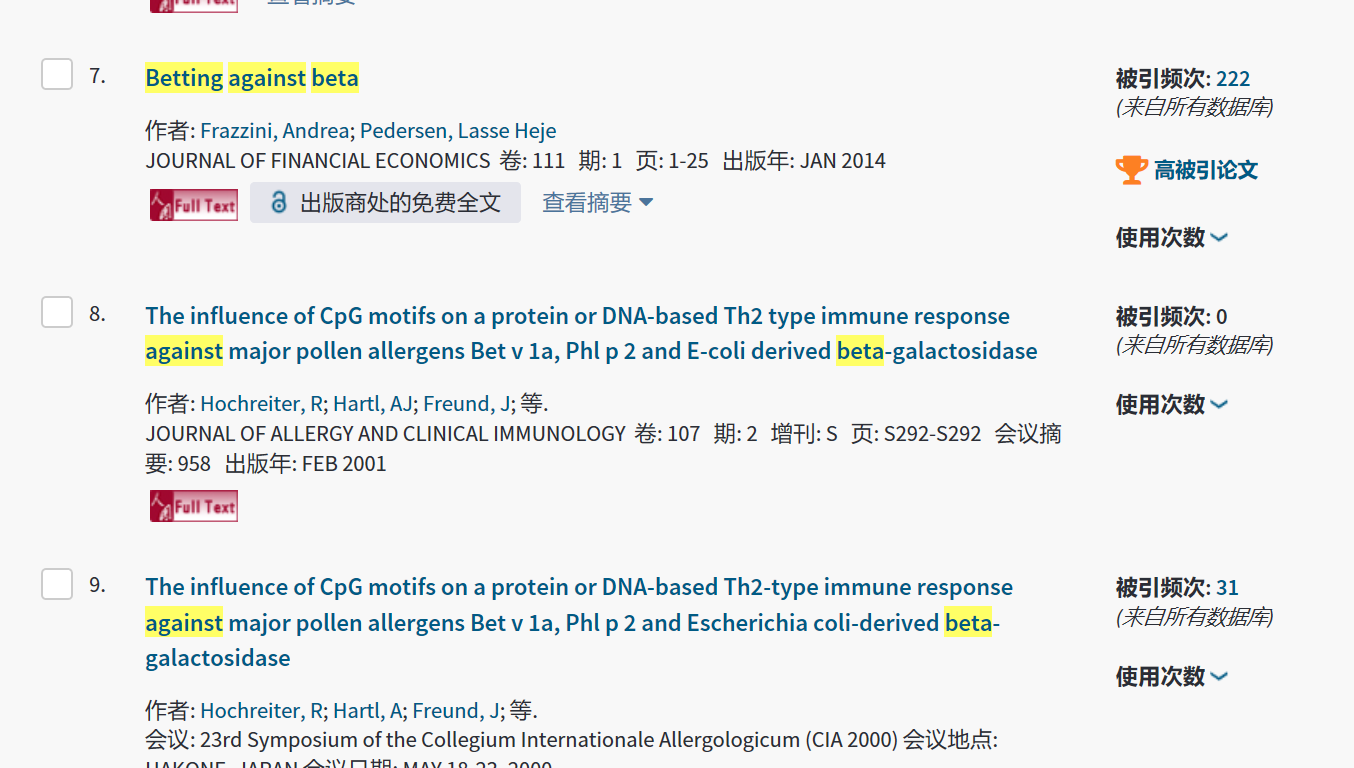Open author Pedersen, Lasse Heje

pyautogui.click(x=458, y=131)
